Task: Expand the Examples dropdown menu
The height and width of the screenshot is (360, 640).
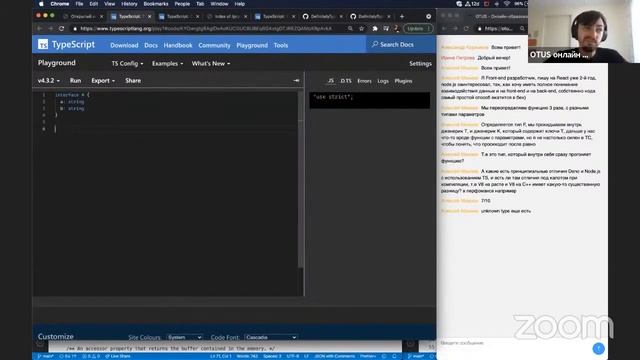Action: tap(167, 64)
